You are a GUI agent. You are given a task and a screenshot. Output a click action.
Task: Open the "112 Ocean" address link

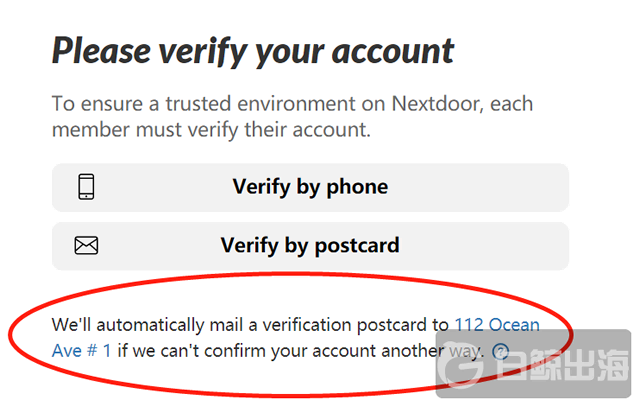coord(497,325)
